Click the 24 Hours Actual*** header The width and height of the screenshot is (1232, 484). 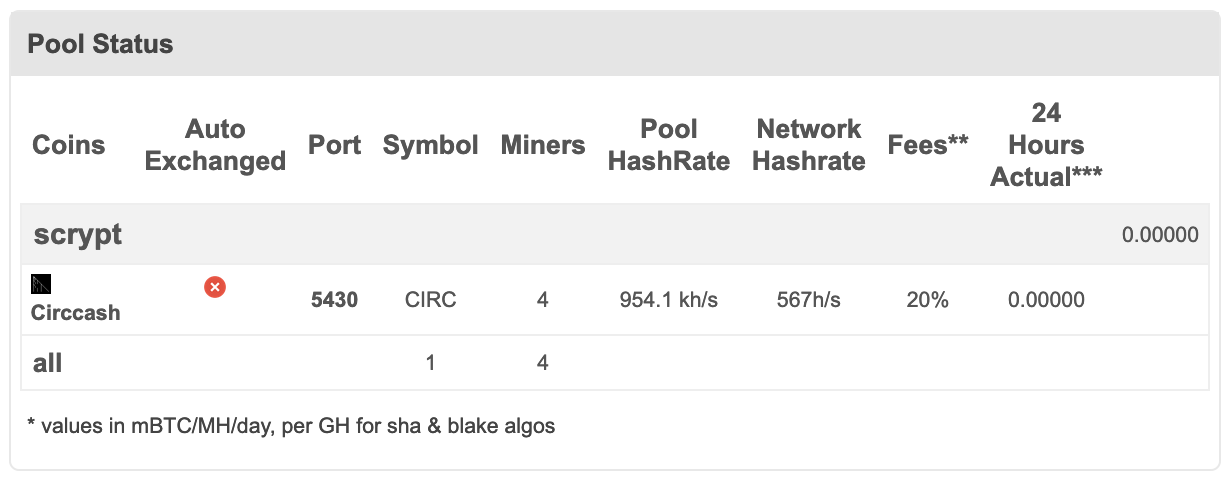click(1046, 144)
